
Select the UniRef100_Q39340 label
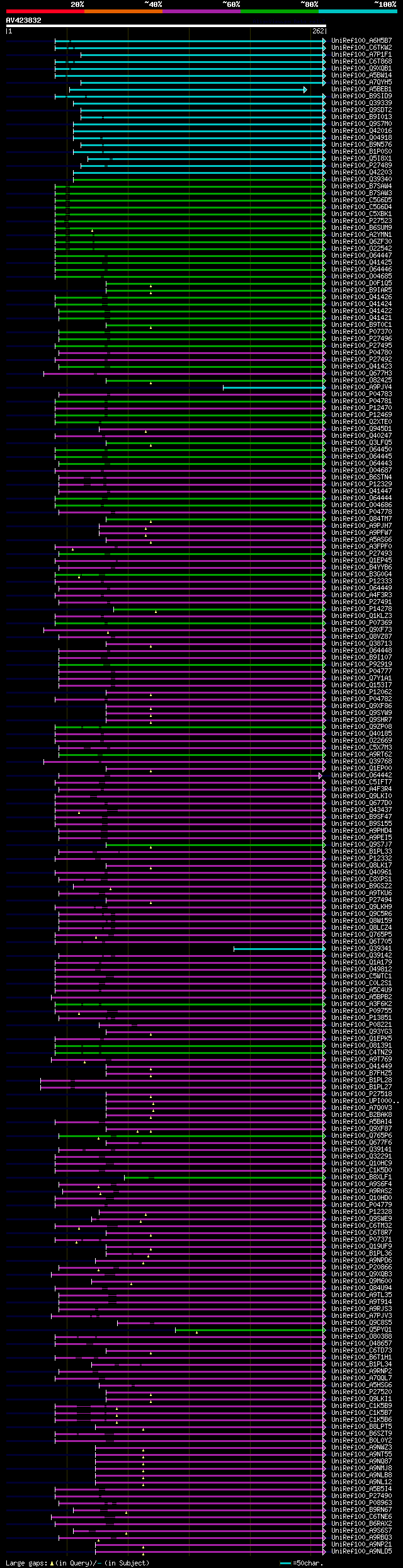click(x=361, y=180)
